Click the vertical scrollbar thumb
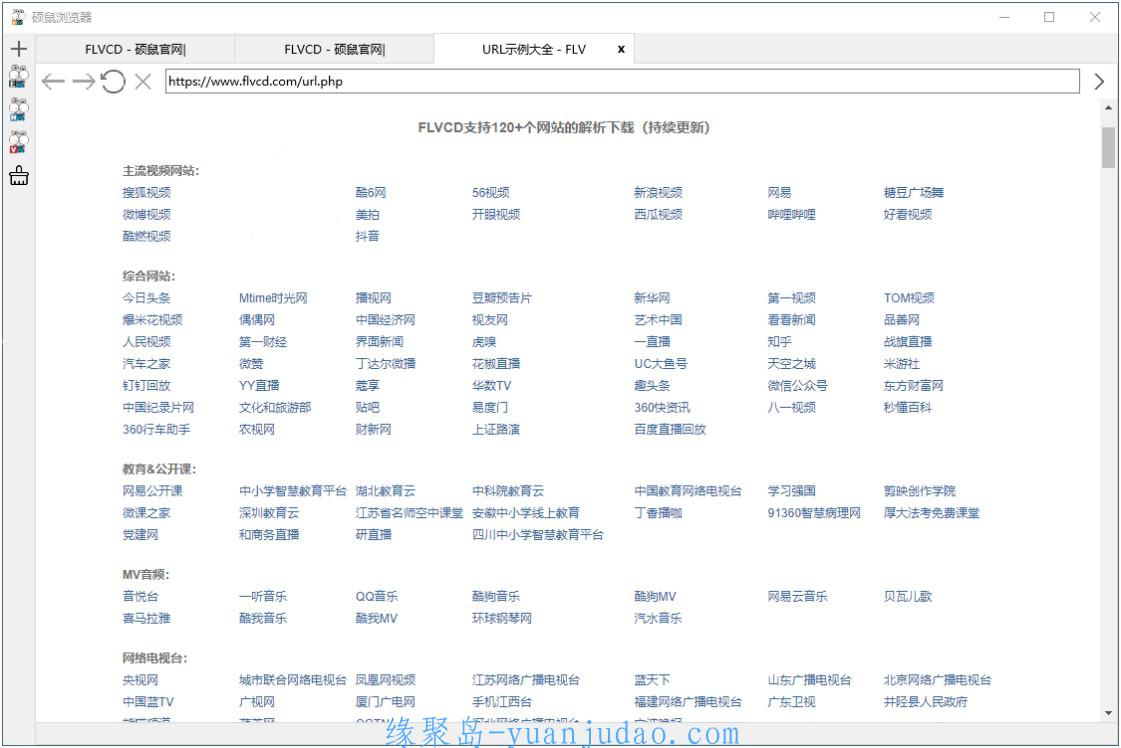1121x748 pixels. point(1108,147)
